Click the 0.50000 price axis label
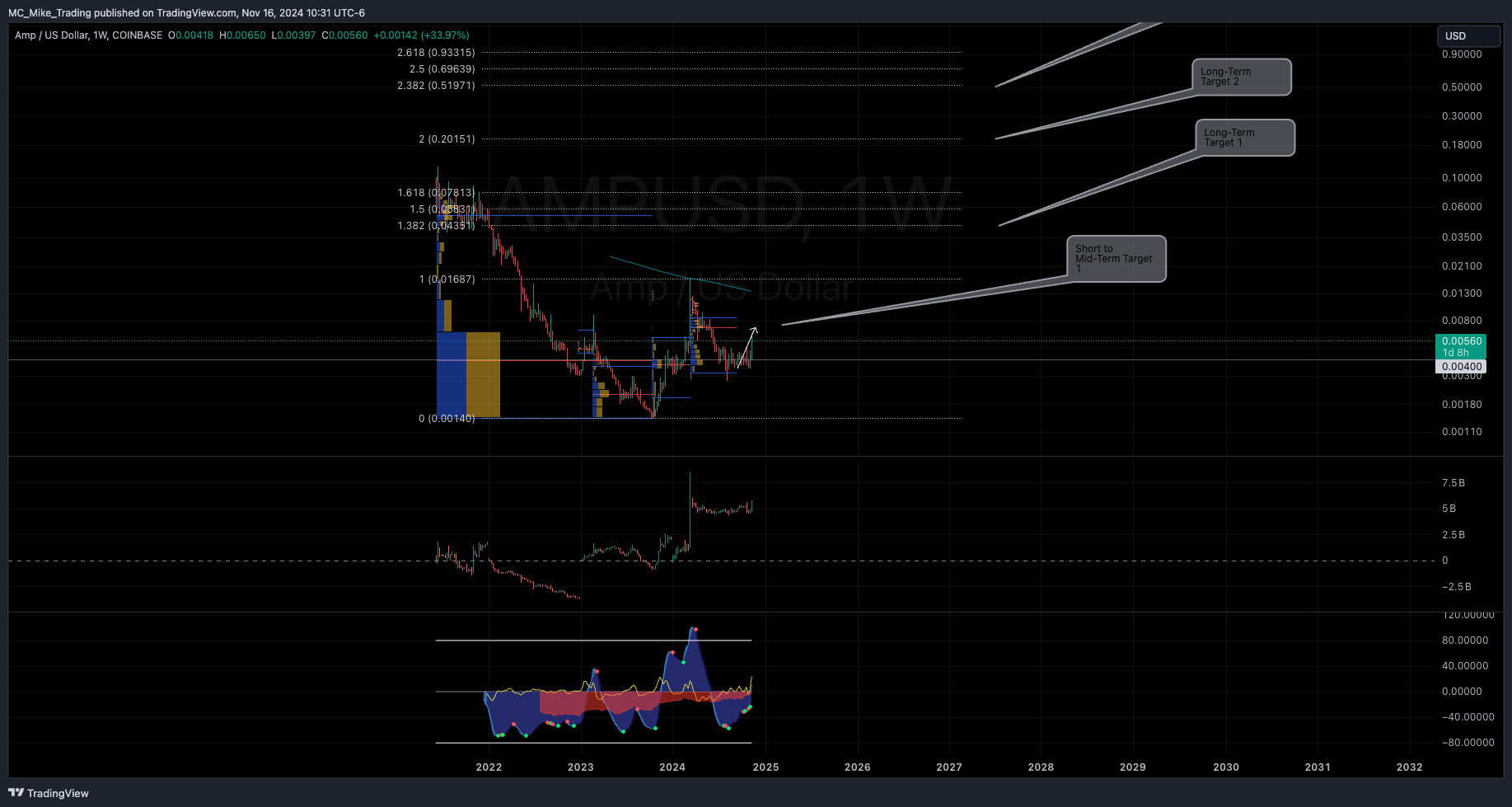This screenshot has height=807, width=1512. [1462, 87]
